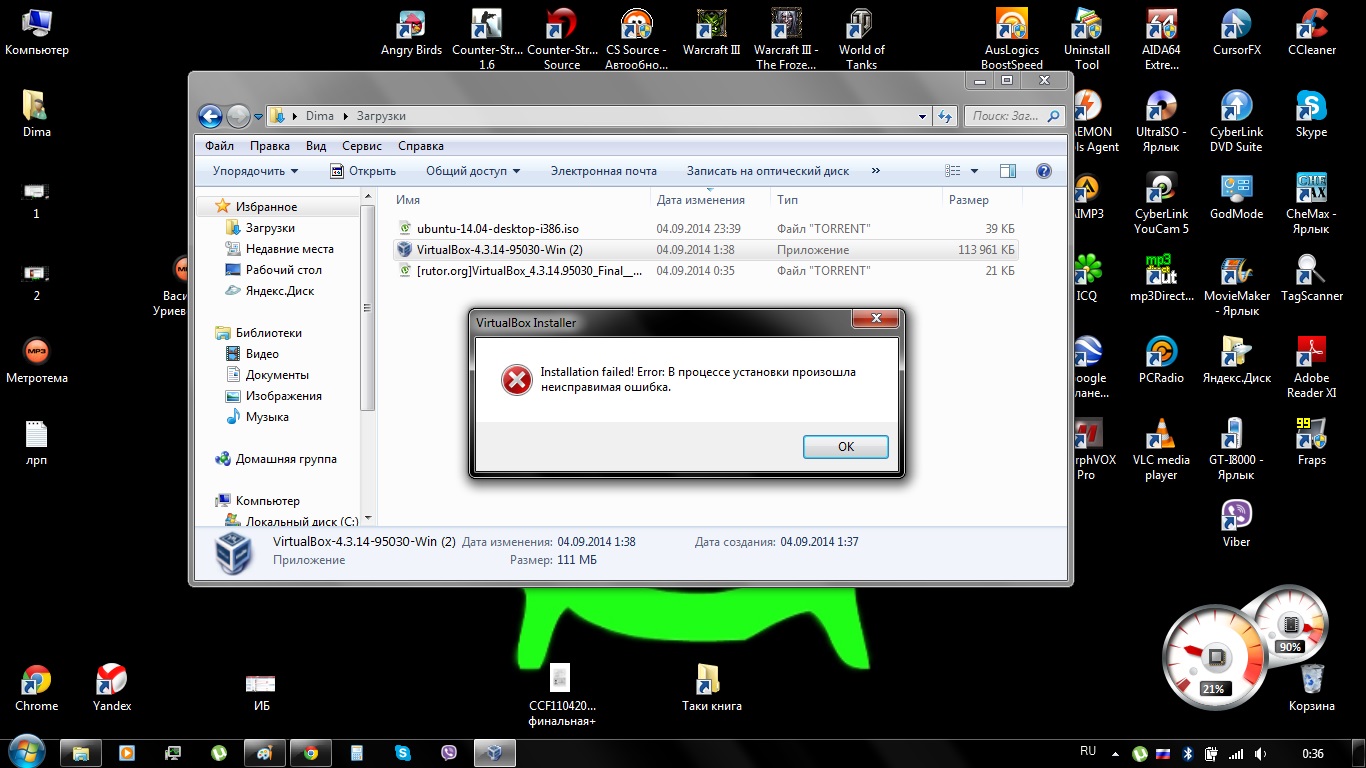This screenshot has width=1366, height=768.
Task: Open the Сервис menu
Action: (x=361, y=146)
